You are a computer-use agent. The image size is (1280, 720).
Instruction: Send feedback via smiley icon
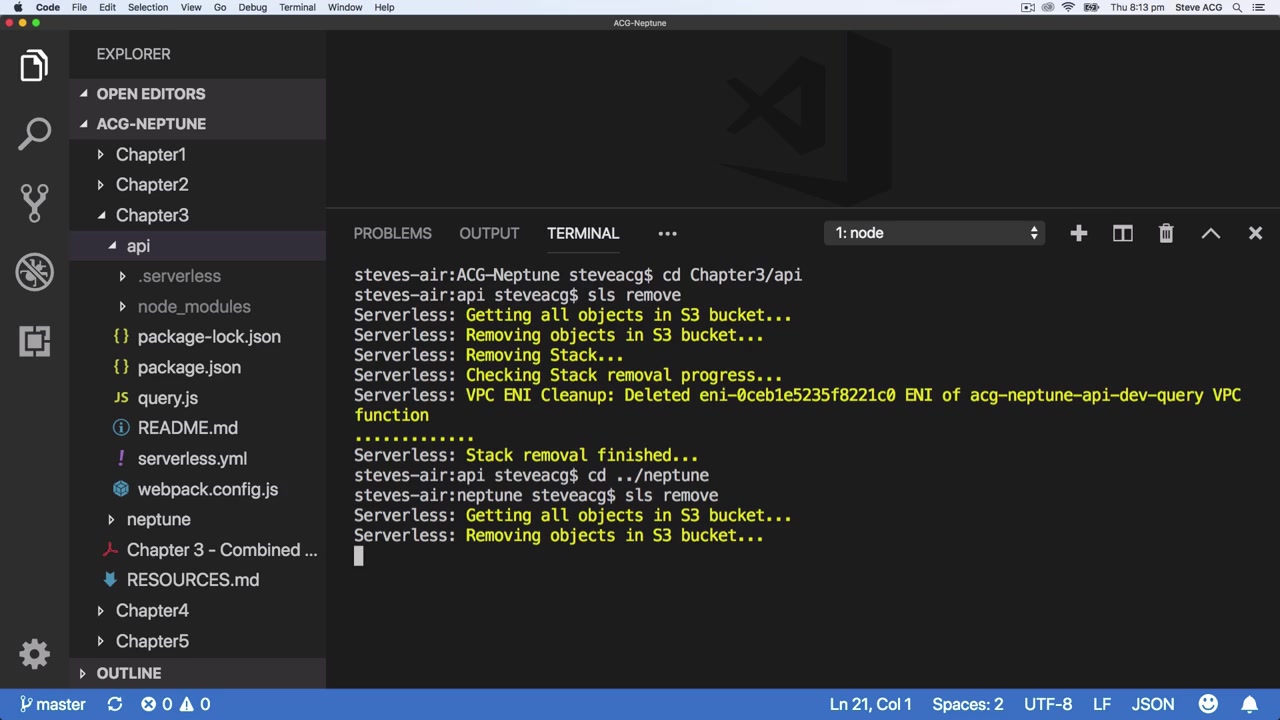click(x=1208, y=704)
